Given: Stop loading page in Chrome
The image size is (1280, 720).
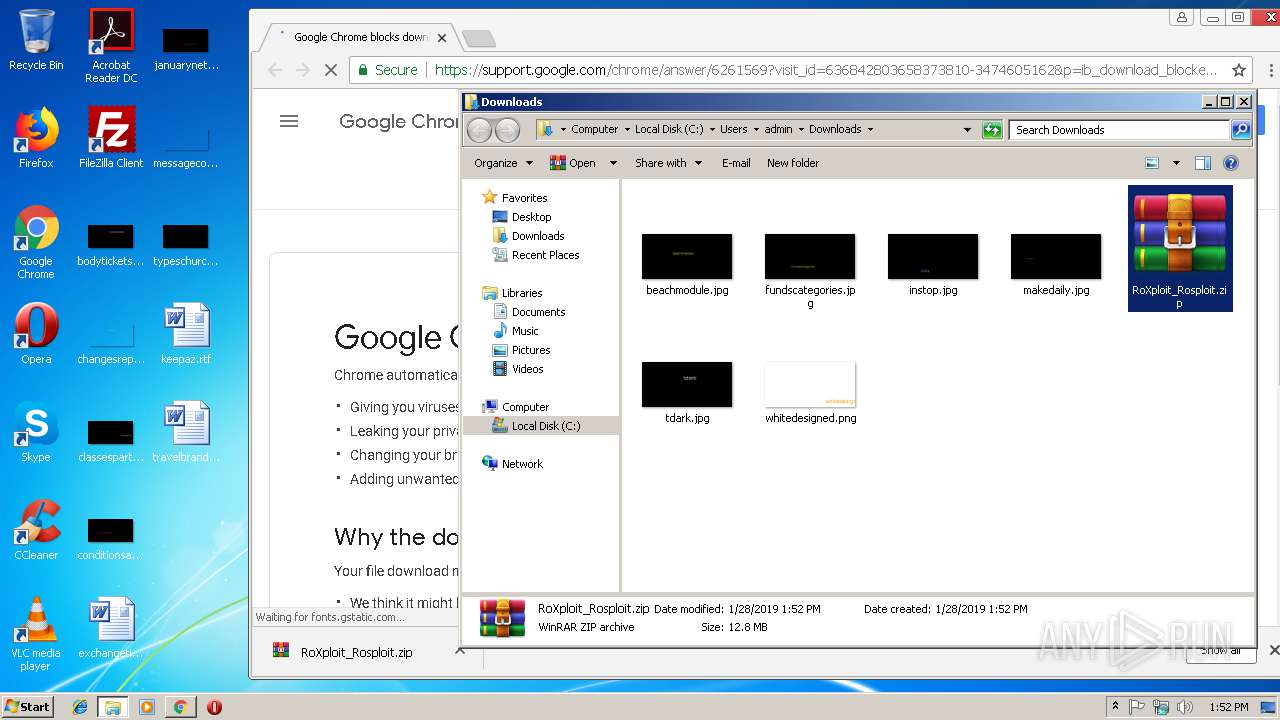Looking at the screenshot, I should (x=331, y=70).
